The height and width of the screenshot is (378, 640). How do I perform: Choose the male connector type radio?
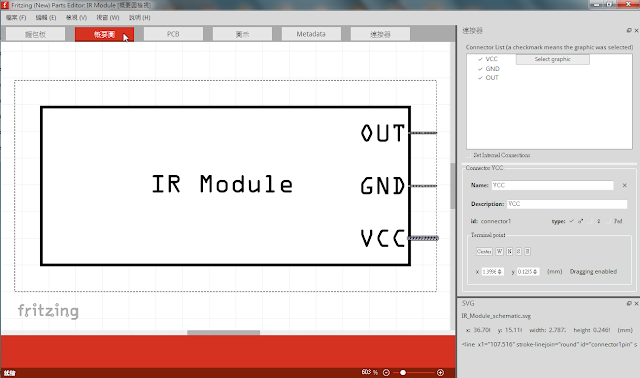pos(572,221)
